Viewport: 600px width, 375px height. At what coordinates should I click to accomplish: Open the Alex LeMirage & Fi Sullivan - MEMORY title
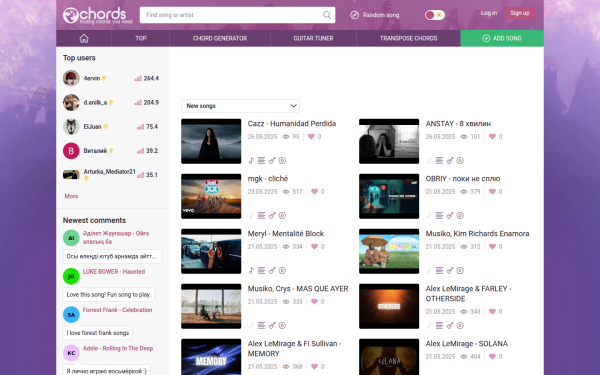[294, 349]
